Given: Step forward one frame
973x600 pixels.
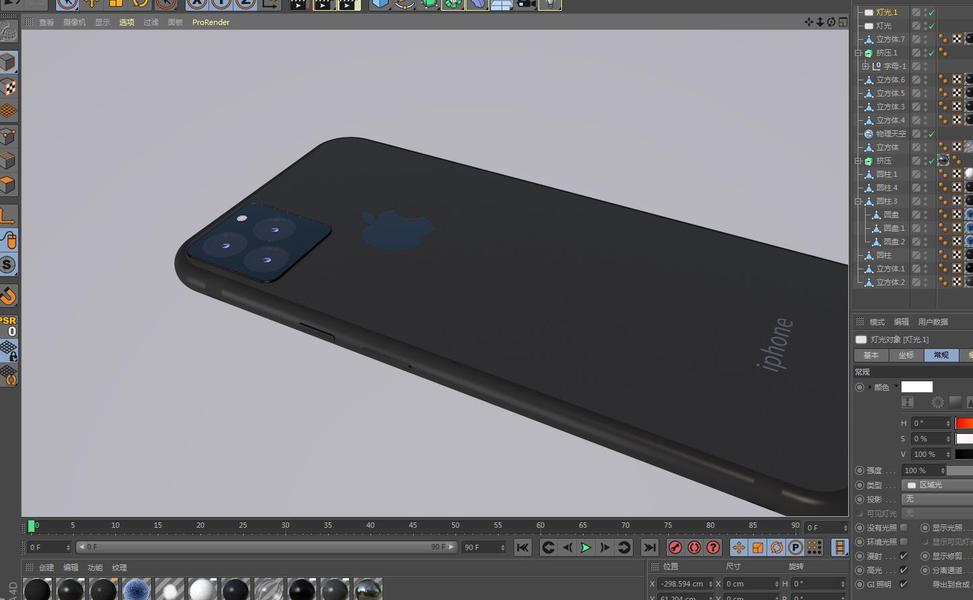Looking at the screenshot, I should (x=604, y=547).
